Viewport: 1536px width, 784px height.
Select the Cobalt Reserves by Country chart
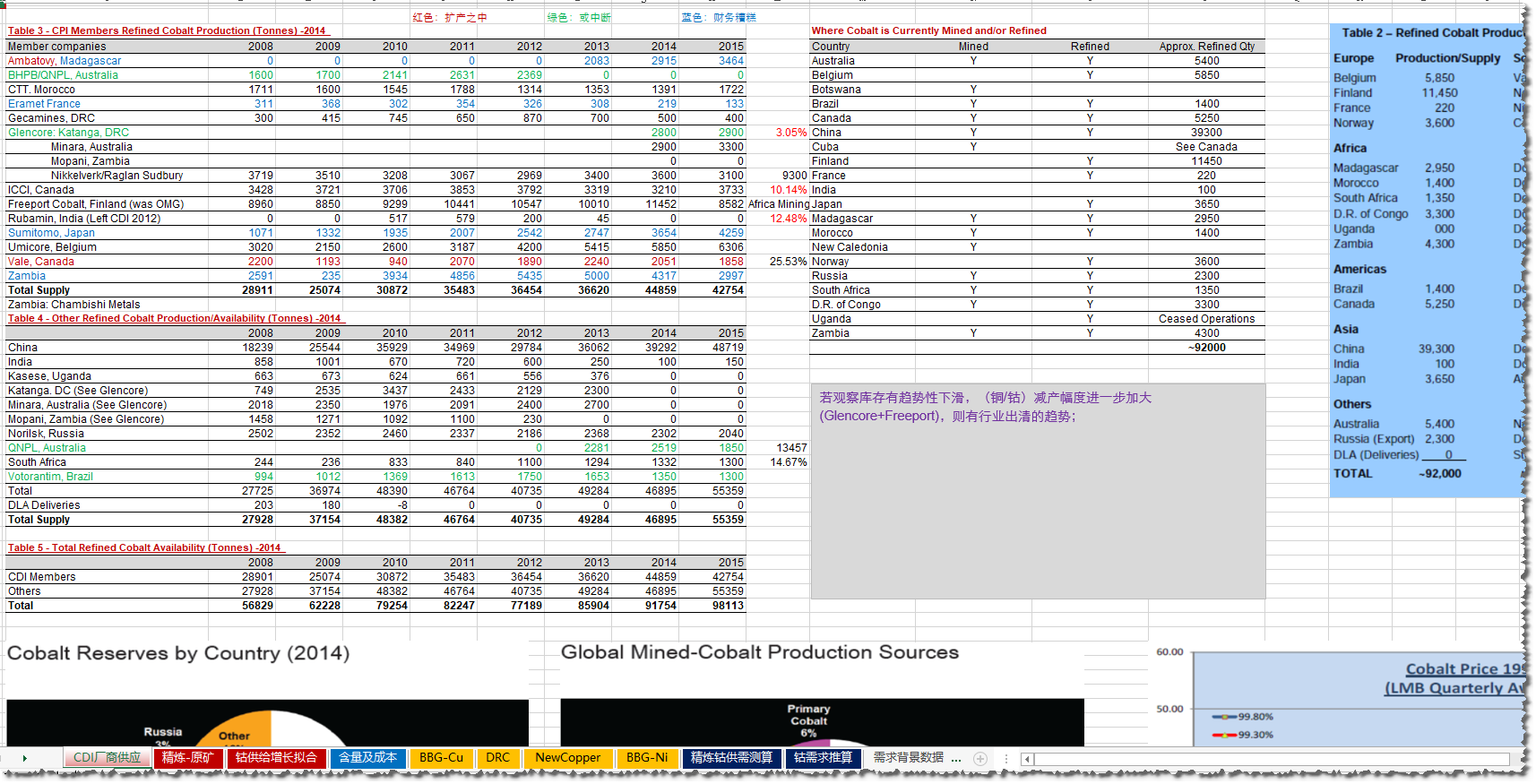[x=267, y=693]
